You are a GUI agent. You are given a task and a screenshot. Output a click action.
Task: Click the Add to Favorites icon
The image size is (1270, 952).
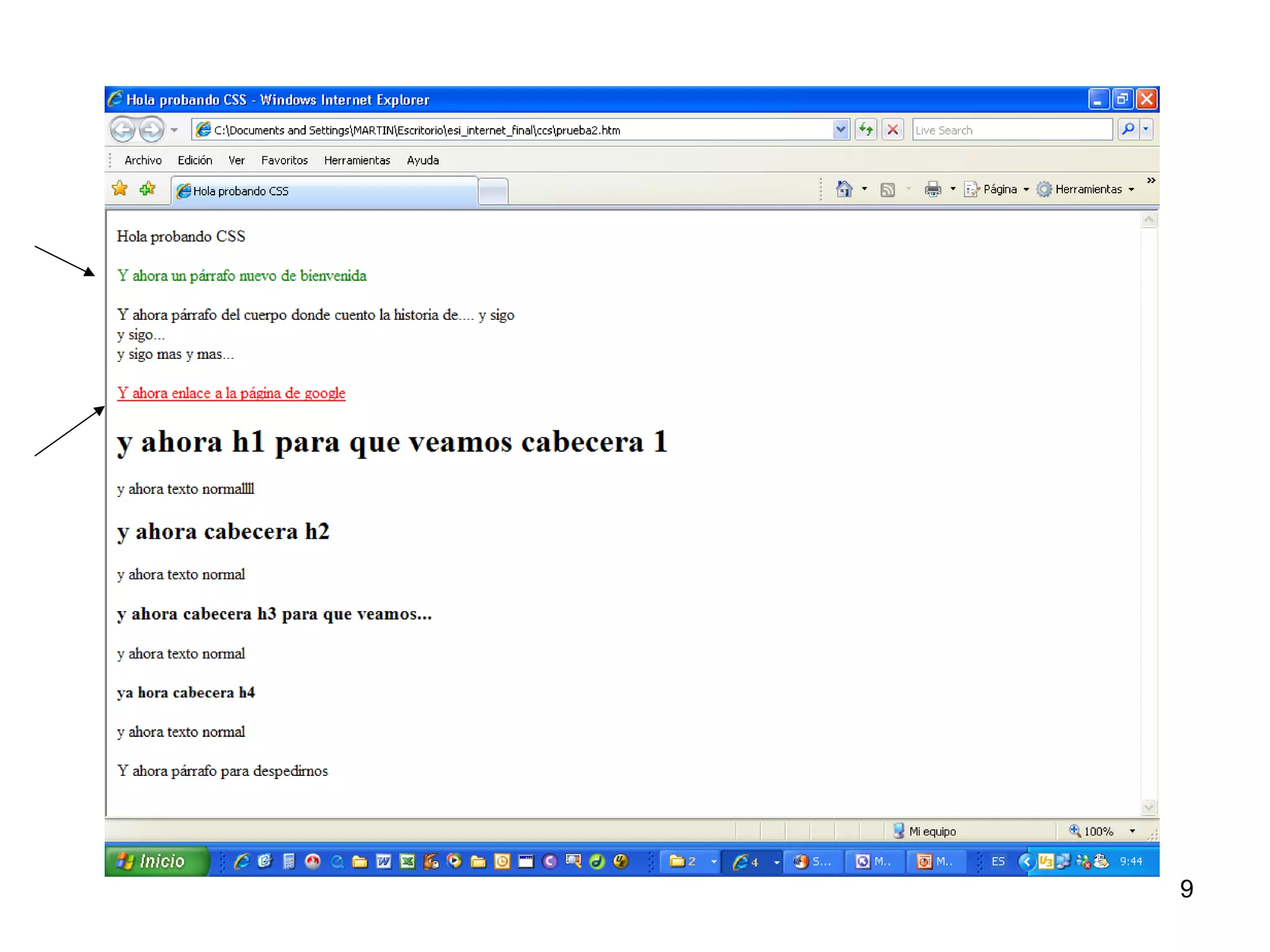(147, 188)
